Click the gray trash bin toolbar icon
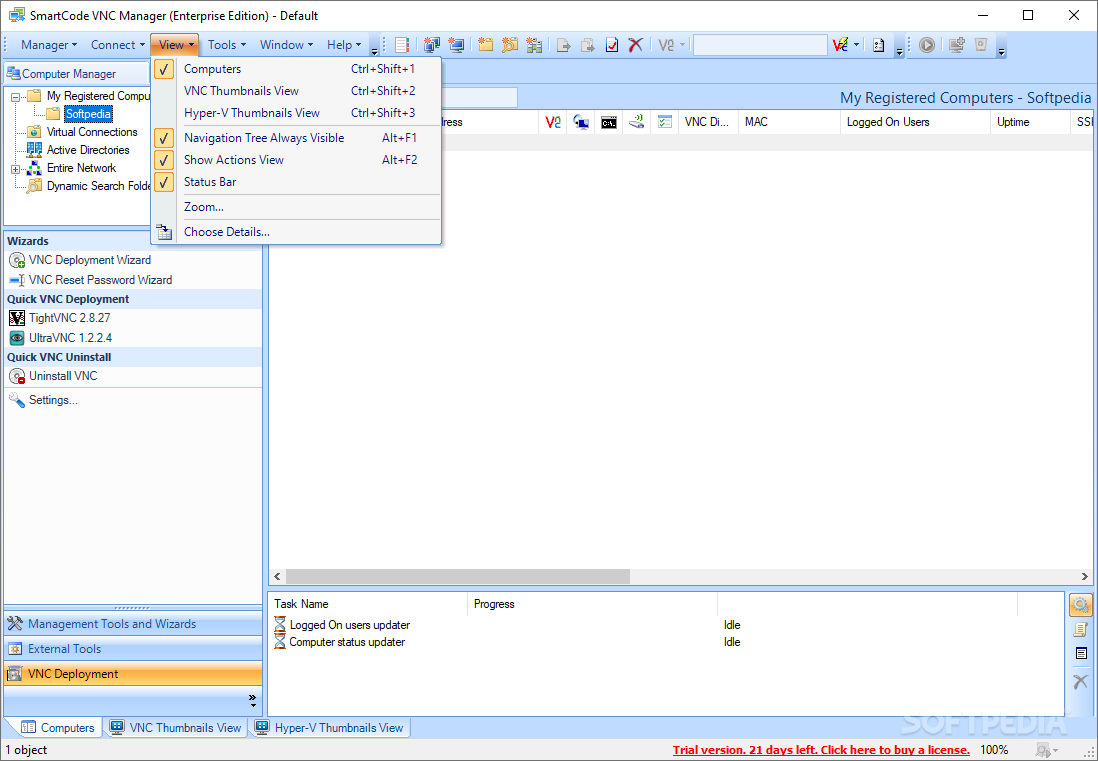The image size is (1098, 761). [981, 45]
